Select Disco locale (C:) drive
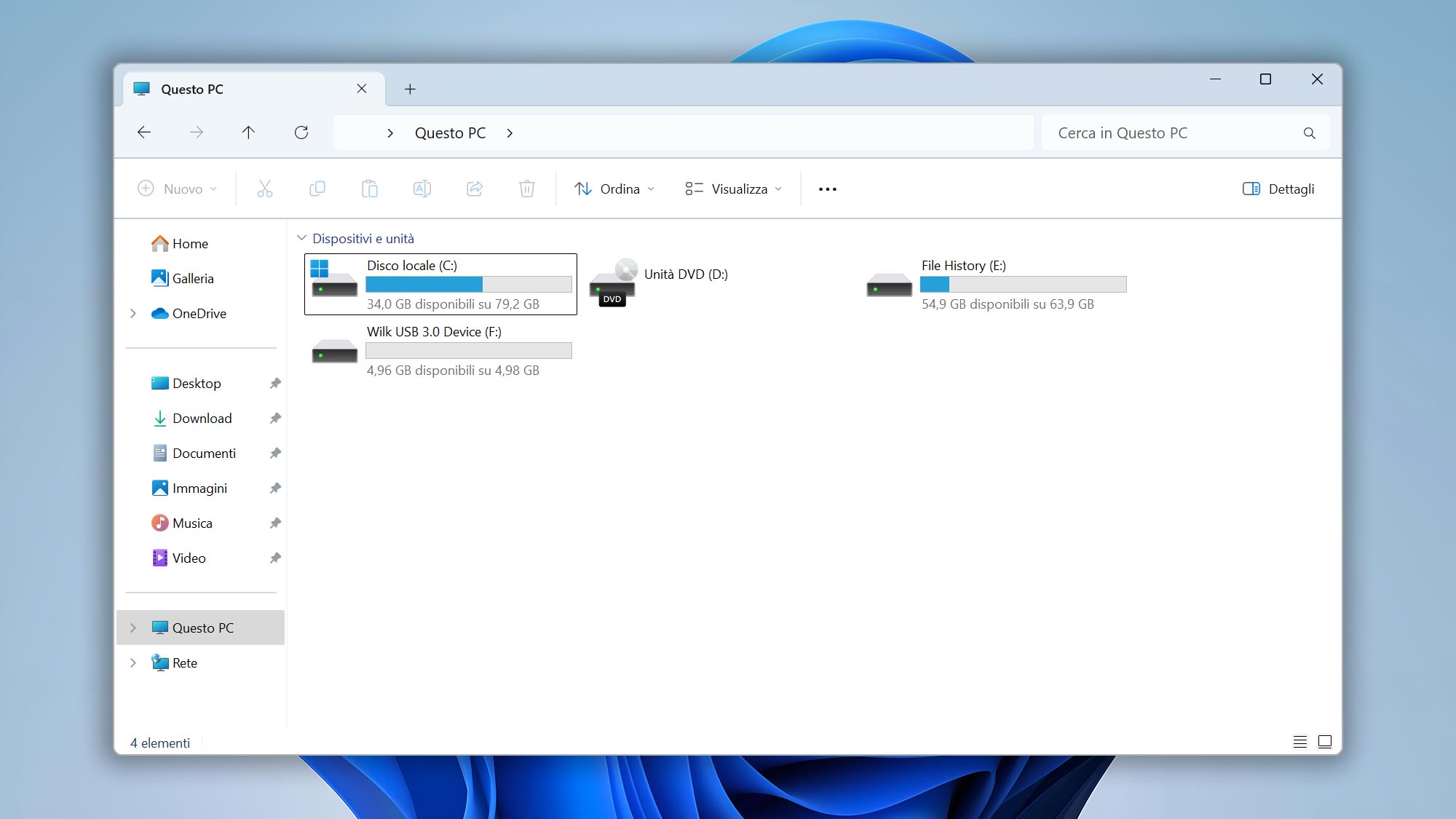Viewport: 1456px width, 819px height. point(440,285)
